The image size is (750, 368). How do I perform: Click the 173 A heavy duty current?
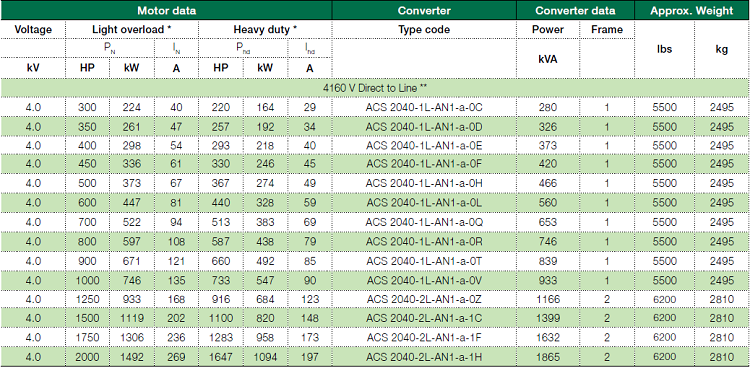click(x=309, y=337)
